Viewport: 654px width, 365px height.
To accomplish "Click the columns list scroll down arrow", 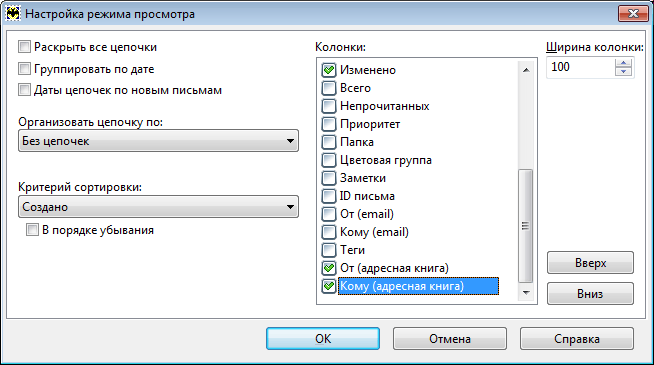I will point(526,292).
